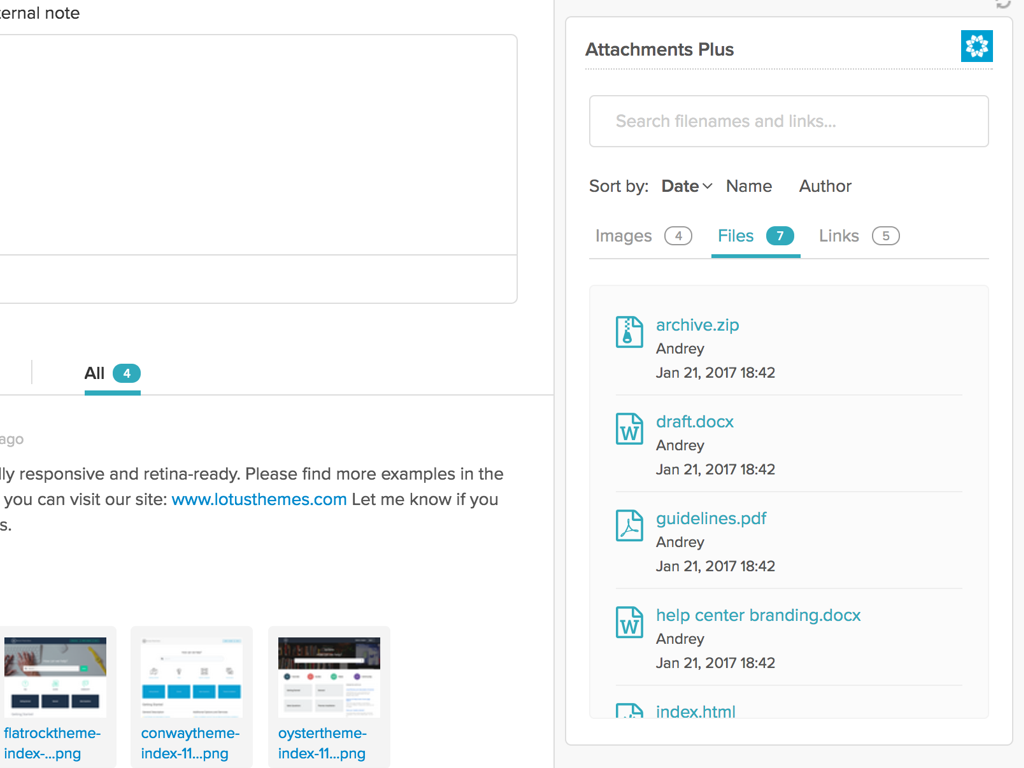Click the file icon next to index.html
This screenshot has width=1024, height=768.
pos(629,712)
